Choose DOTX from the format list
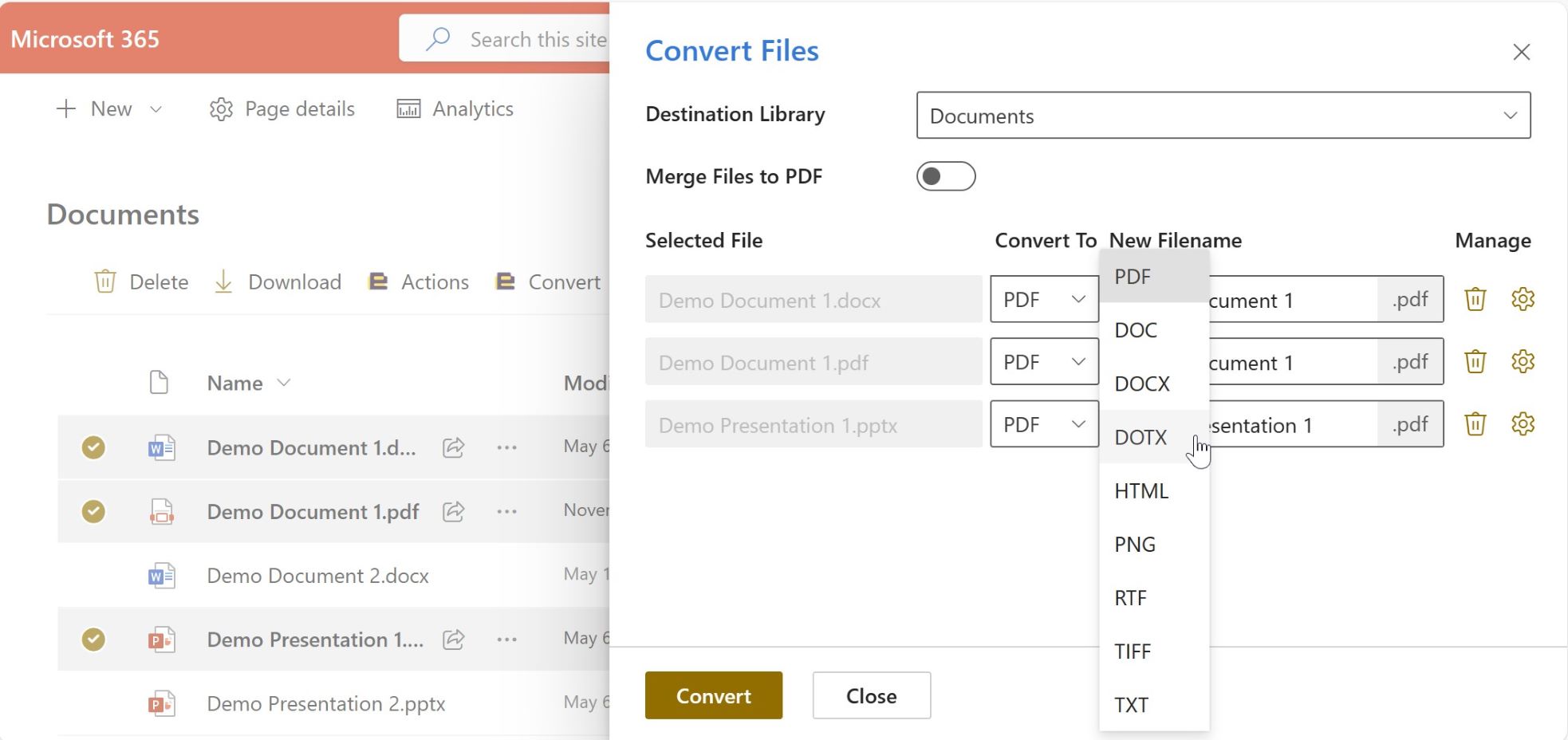Image resolution: width=1568 pixels, height=740 pixels. [1141, 437]
